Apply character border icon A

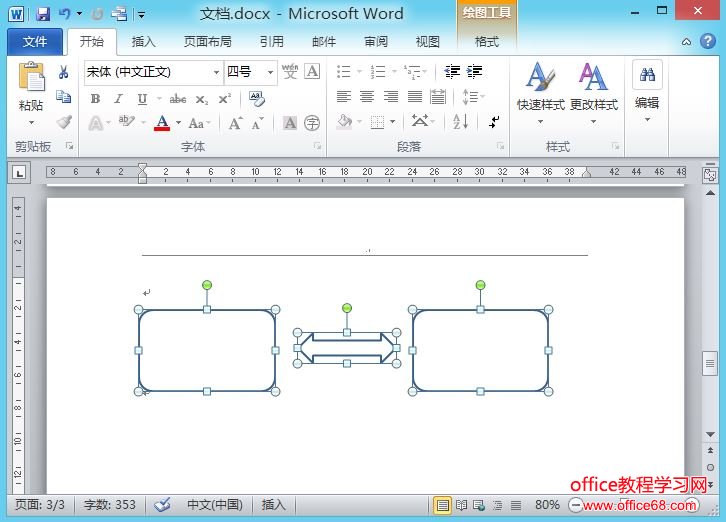313,72
